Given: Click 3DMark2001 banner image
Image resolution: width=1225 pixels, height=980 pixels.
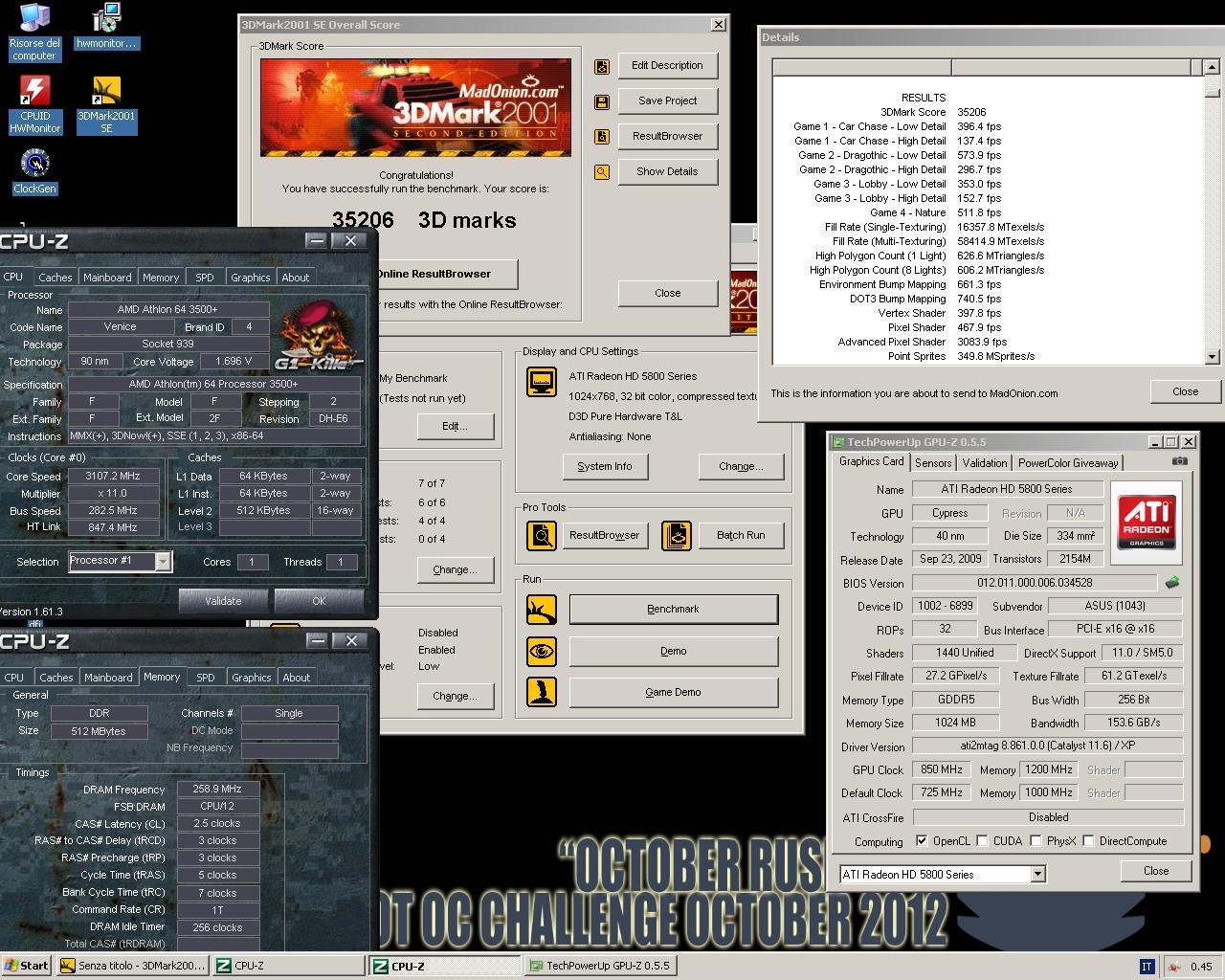Looking at the screenshot, I should (x=415, y=107).
